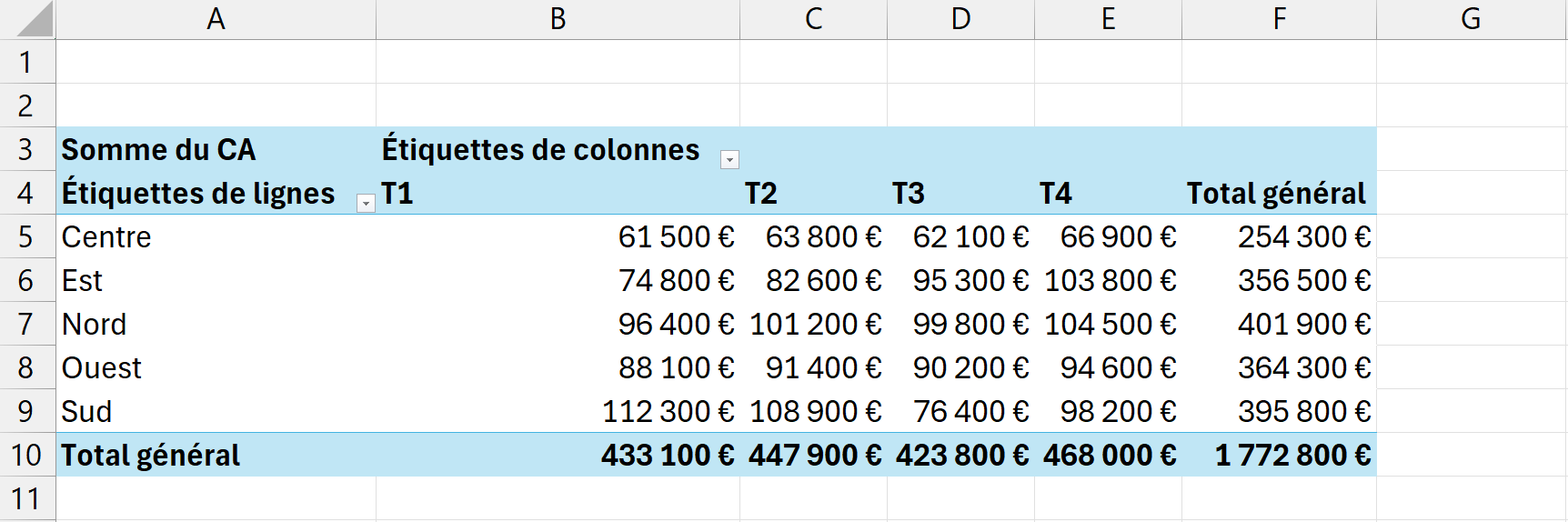Screen dimensions: 1568x522
Task: Click the Total général row label
Action: pos(216,455)
